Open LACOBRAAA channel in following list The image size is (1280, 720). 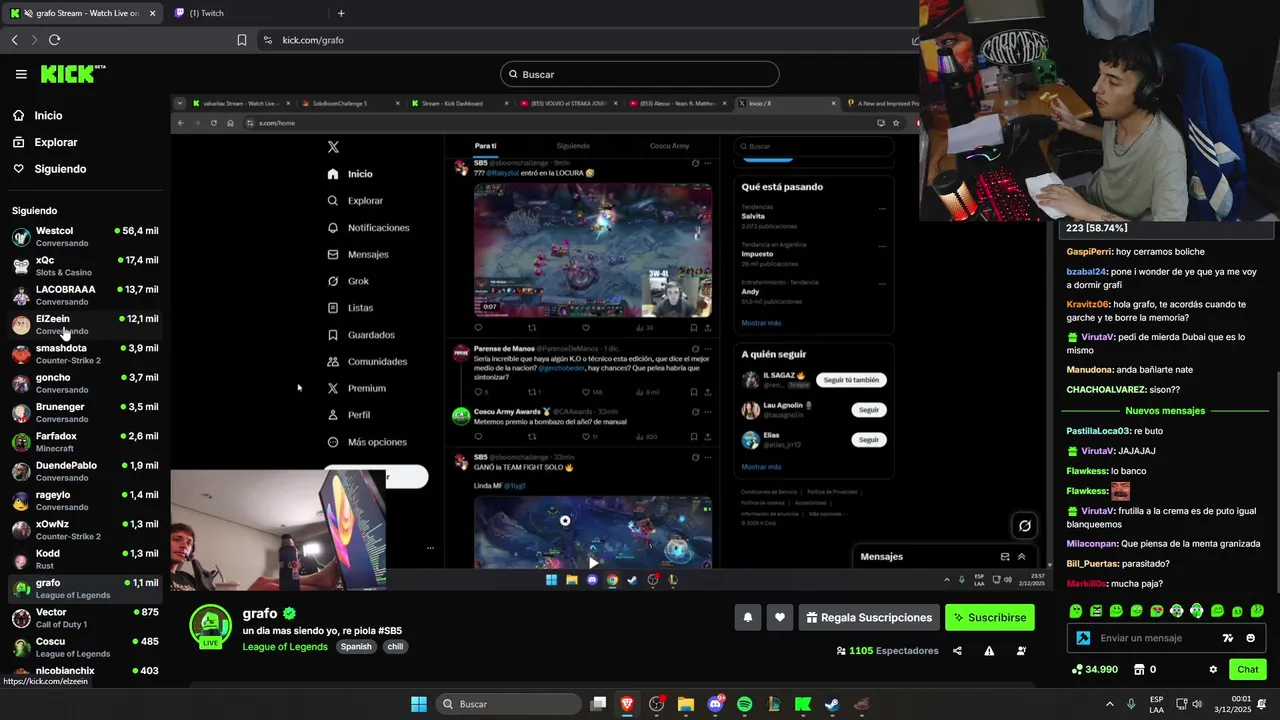pyautogui.click(x=85, y=295)
